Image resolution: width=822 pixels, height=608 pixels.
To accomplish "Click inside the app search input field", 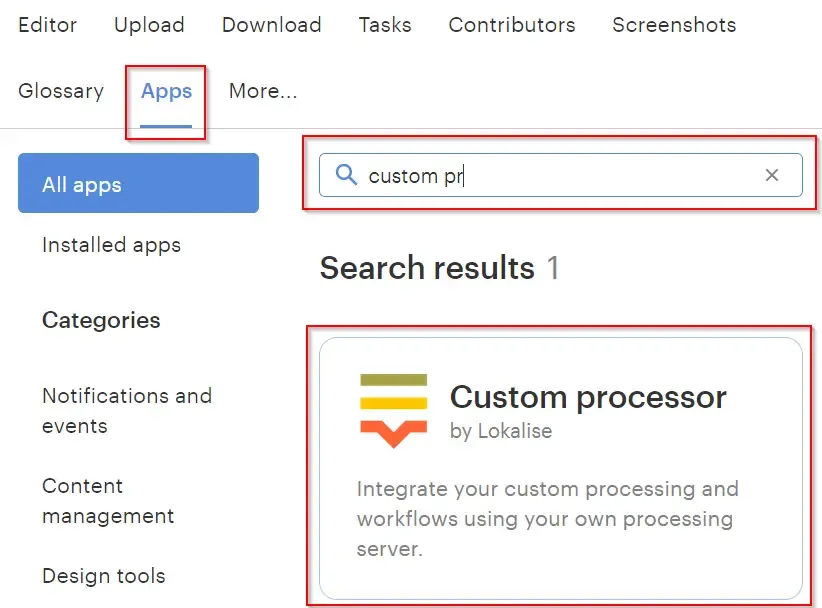I will coord(561,175).
